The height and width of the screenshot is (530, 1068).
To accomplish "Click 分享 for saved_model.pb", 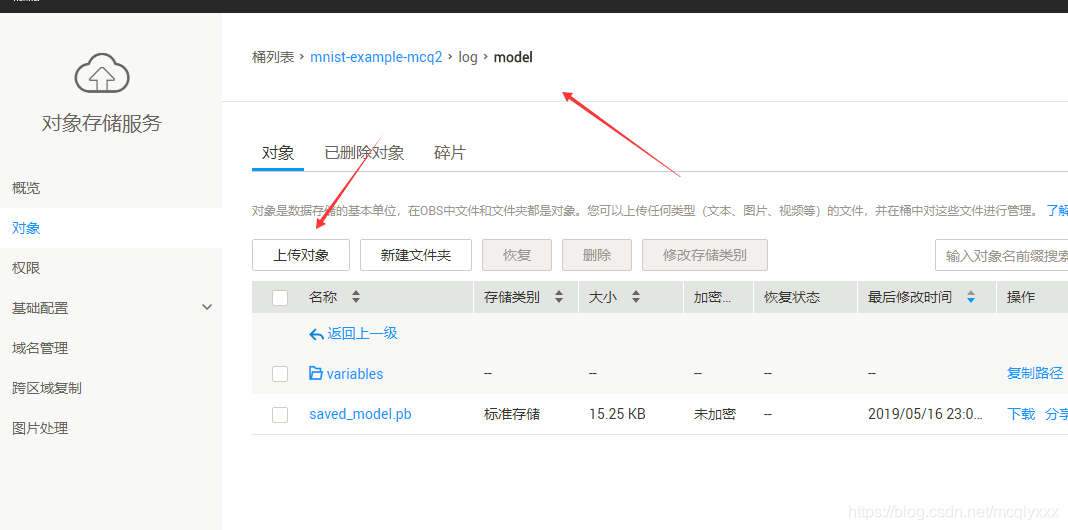I will point(1056,414).
